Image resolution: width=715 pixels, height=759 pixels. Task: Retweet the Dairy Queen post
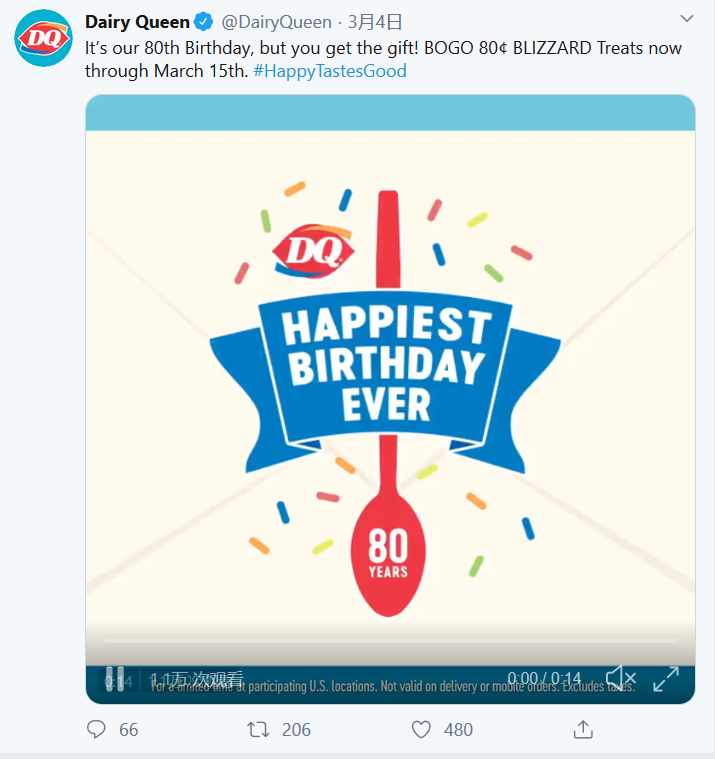pyautogui.click(x=259, y=730)
